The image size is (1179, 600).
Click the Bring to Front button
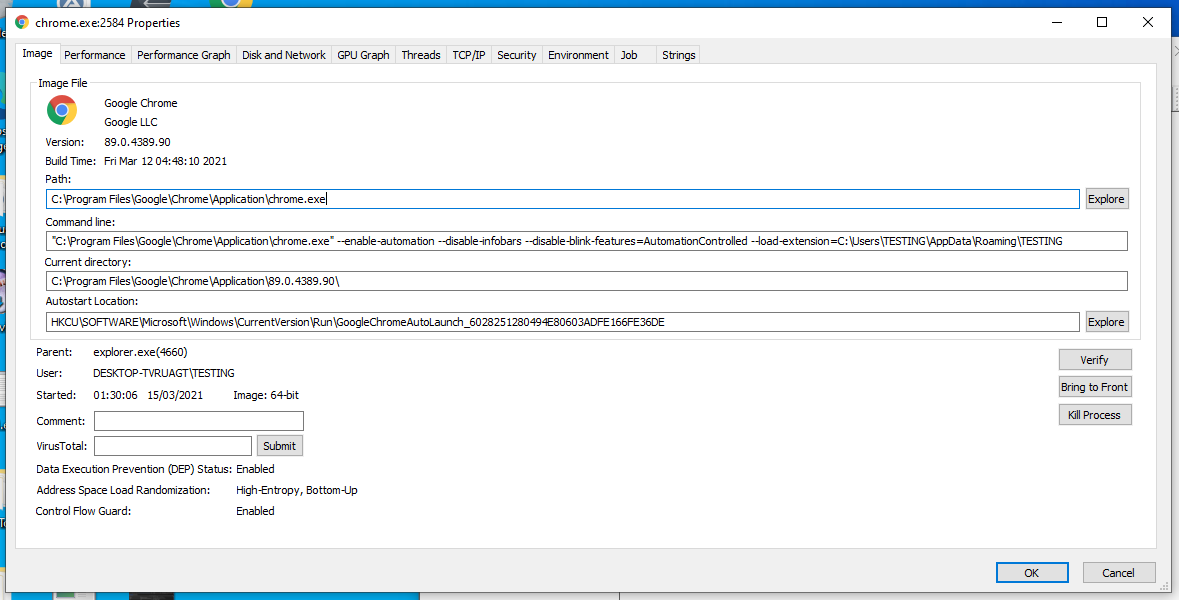pyautogui.click(x=1095, y=387)
